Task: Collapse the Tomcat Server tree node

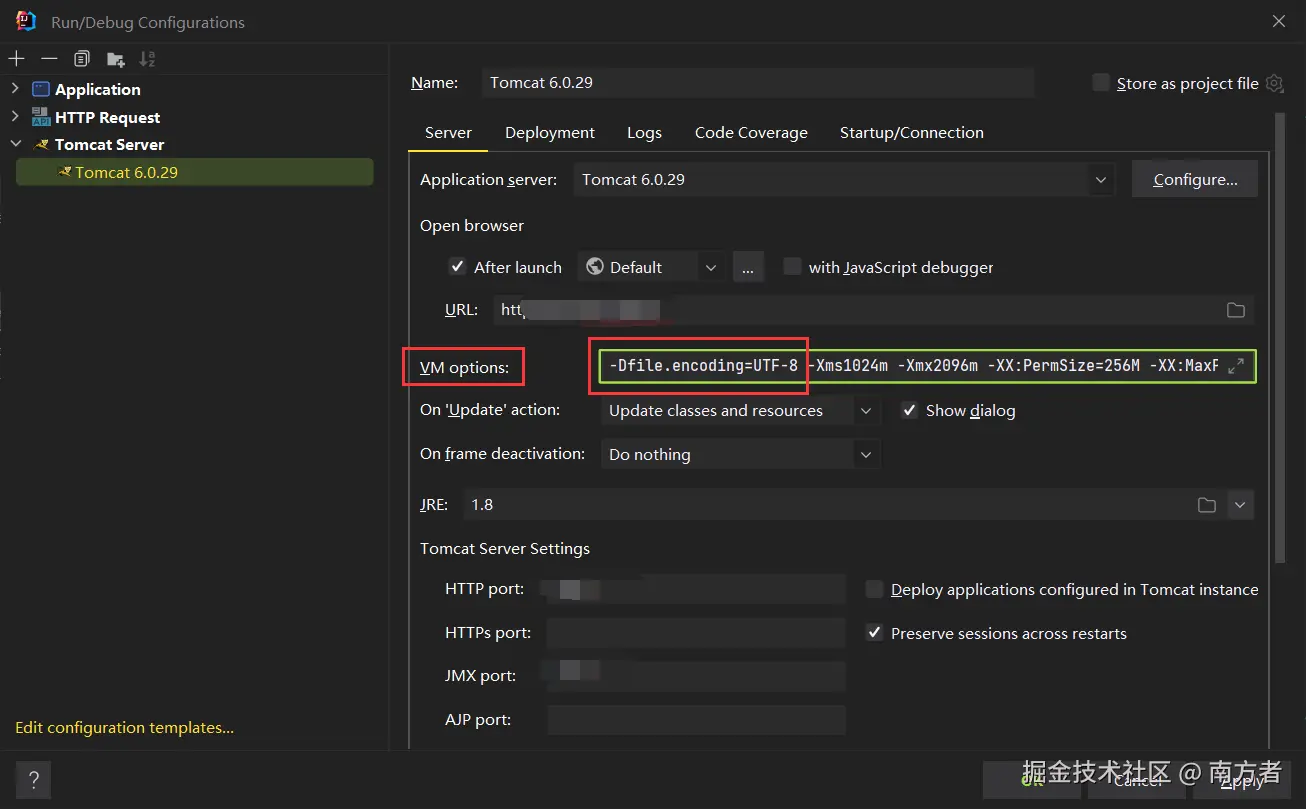Action: click(x=15, y=145)
